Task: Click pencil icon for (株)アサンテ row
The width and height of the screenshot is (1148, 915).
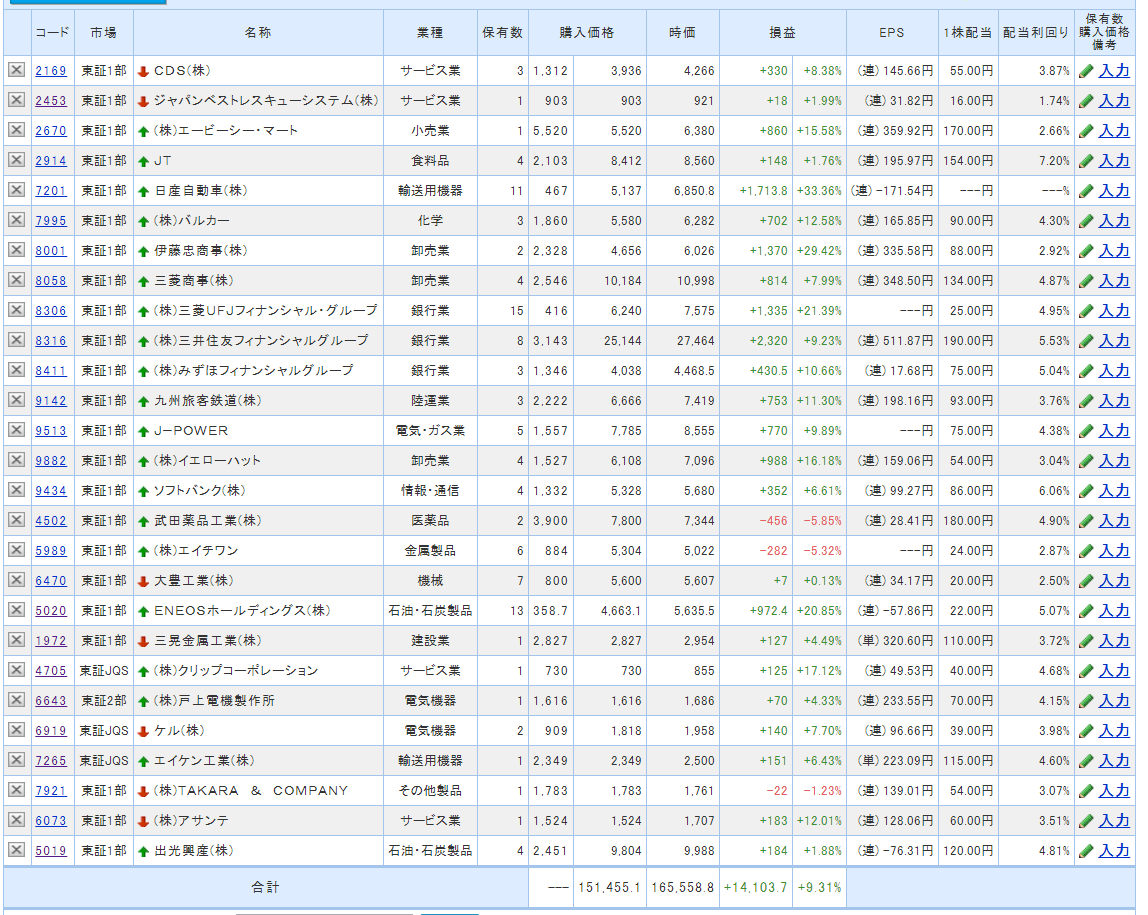Action: pos(1086,821)
